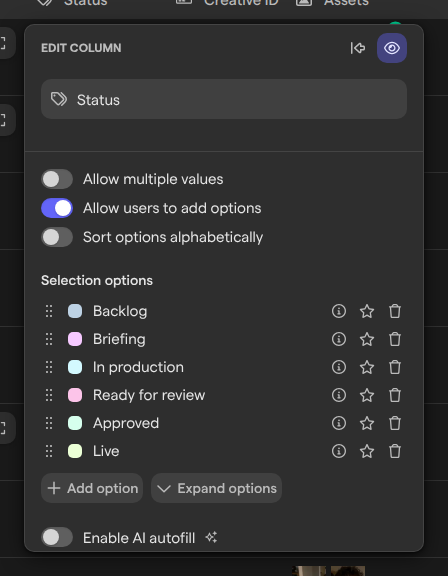Delete the Approved option
The height and width of the screenshot is (576, 448).
click(x=395, y=423)
